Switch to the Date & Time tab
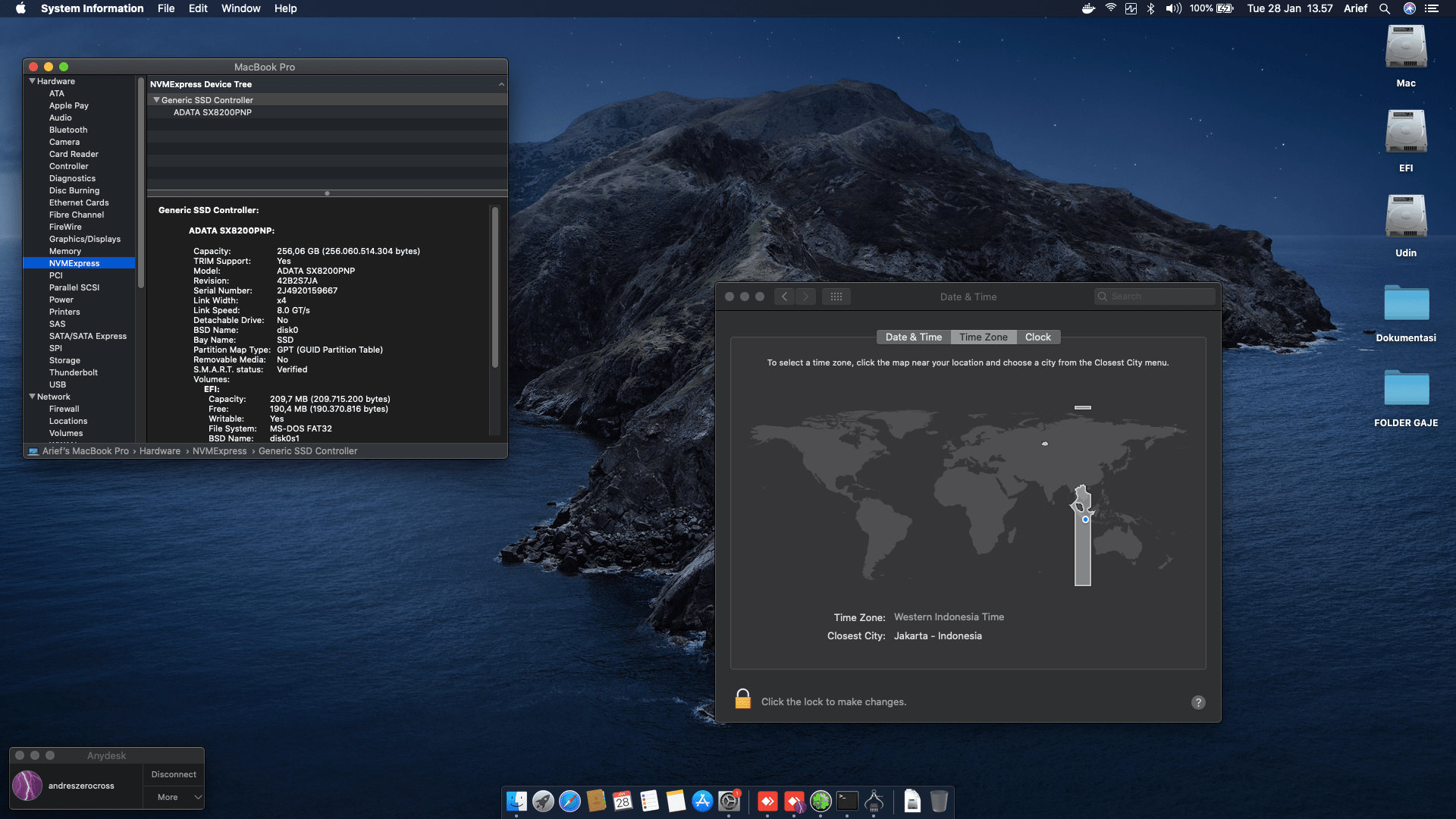Viewport: 1456px width, 819px height. [x=913, y=337]
